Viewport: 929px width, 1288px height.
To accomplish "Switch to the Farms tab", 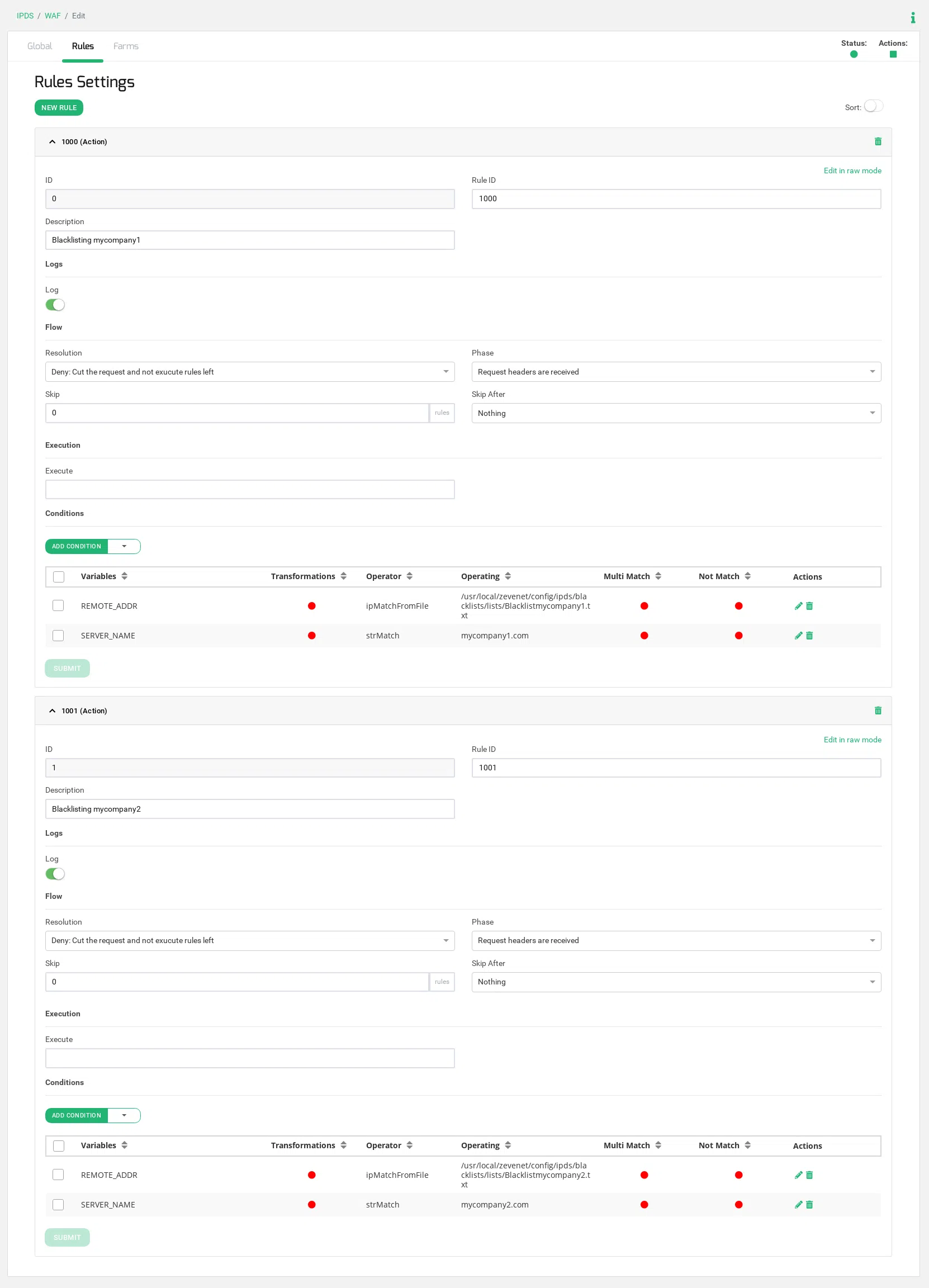I will point(126,46).
